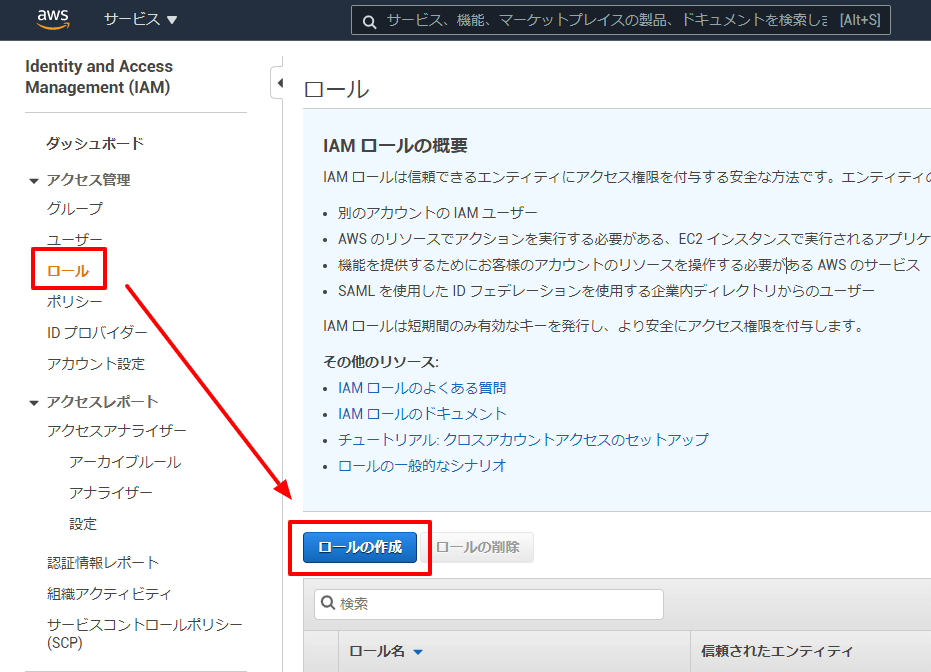Image resolution: width=931 pixels, height=672 pixels.
Task: Click the ロールの削除 button
Action: tap(478, 547)
